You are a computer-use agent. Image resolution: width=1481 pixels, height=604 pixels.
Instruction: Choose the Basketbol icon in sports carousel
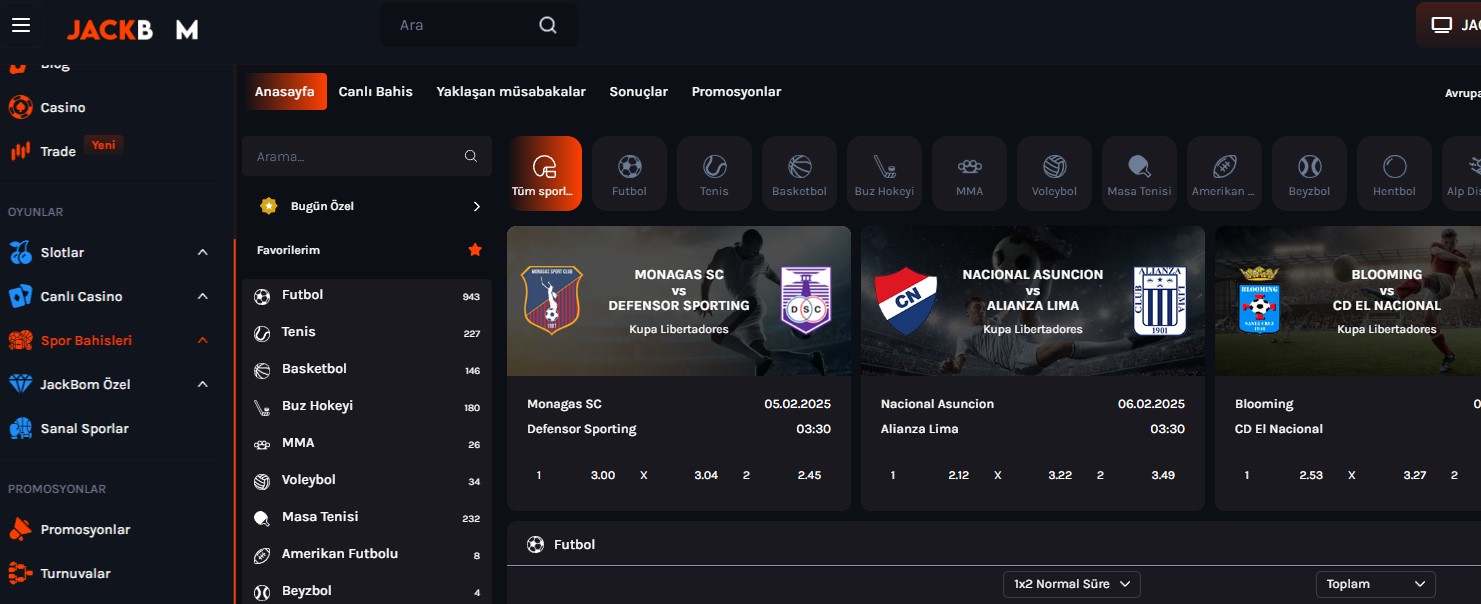799,173
